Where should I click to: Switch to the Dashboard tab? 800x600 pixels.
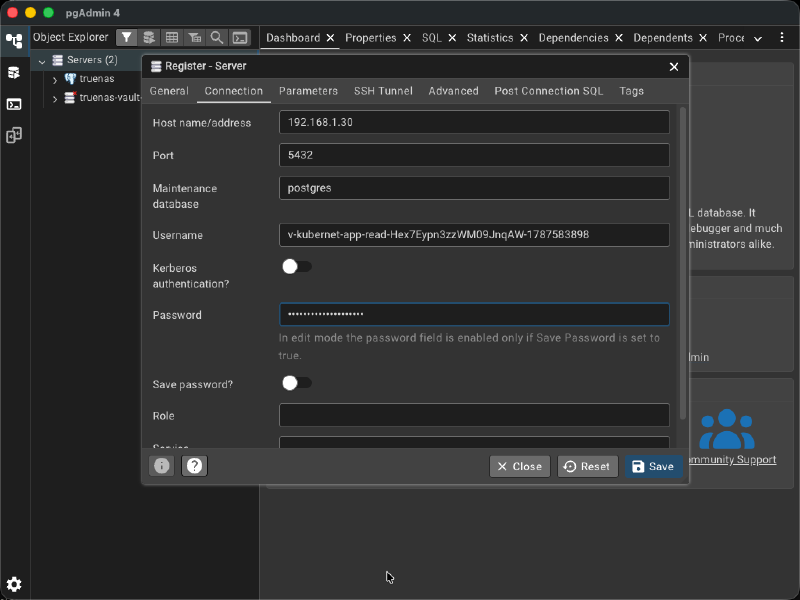coord(293,38)
